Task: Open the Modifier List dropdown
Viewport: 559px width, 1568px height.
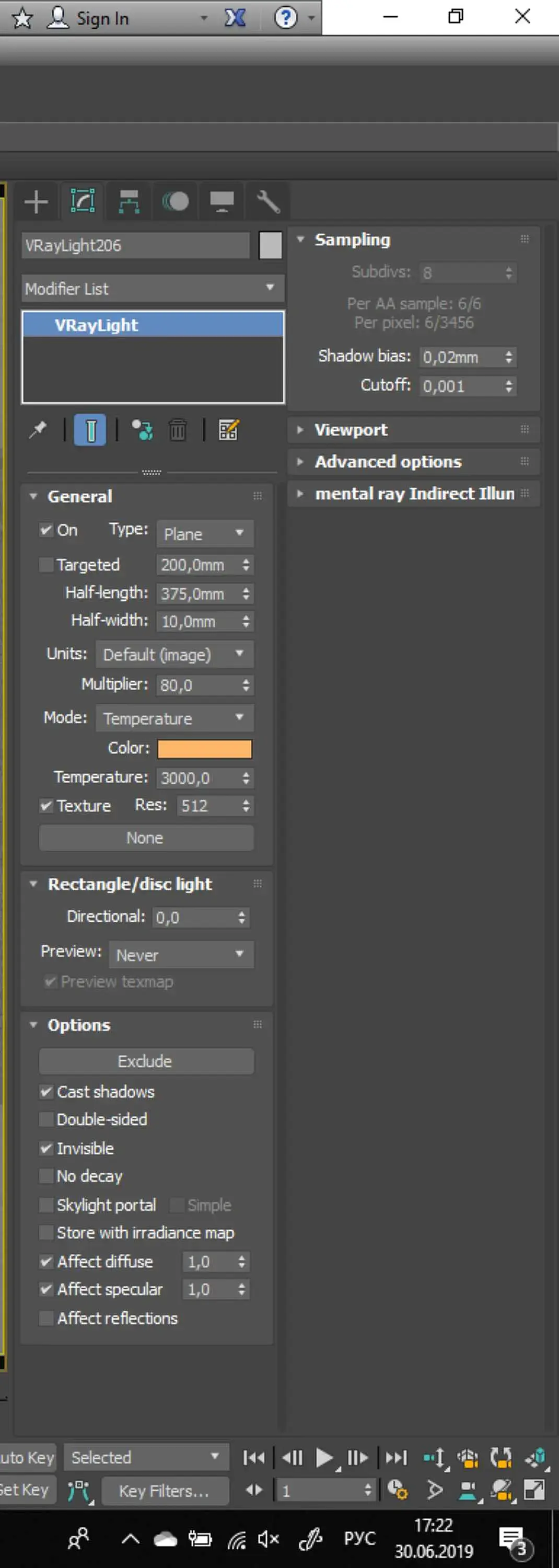Action: [x=152, y=289]
